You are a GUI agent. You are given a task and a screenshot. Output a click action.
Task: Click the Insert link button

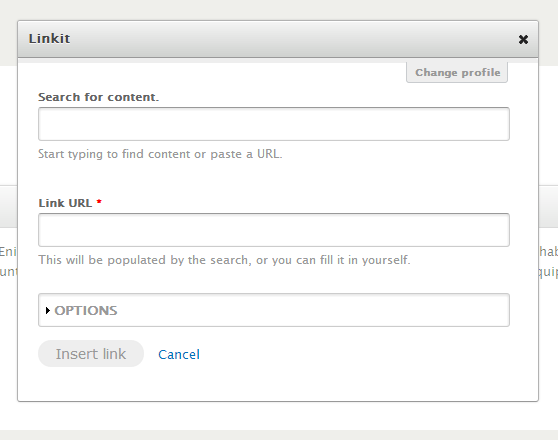coord(91,354)
